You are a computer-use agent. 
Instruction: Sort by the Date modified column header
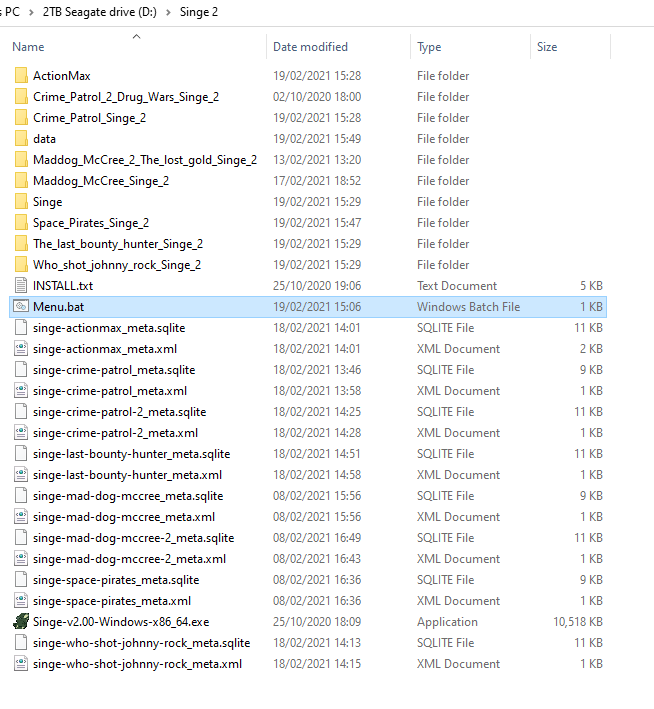coord(310,47)
